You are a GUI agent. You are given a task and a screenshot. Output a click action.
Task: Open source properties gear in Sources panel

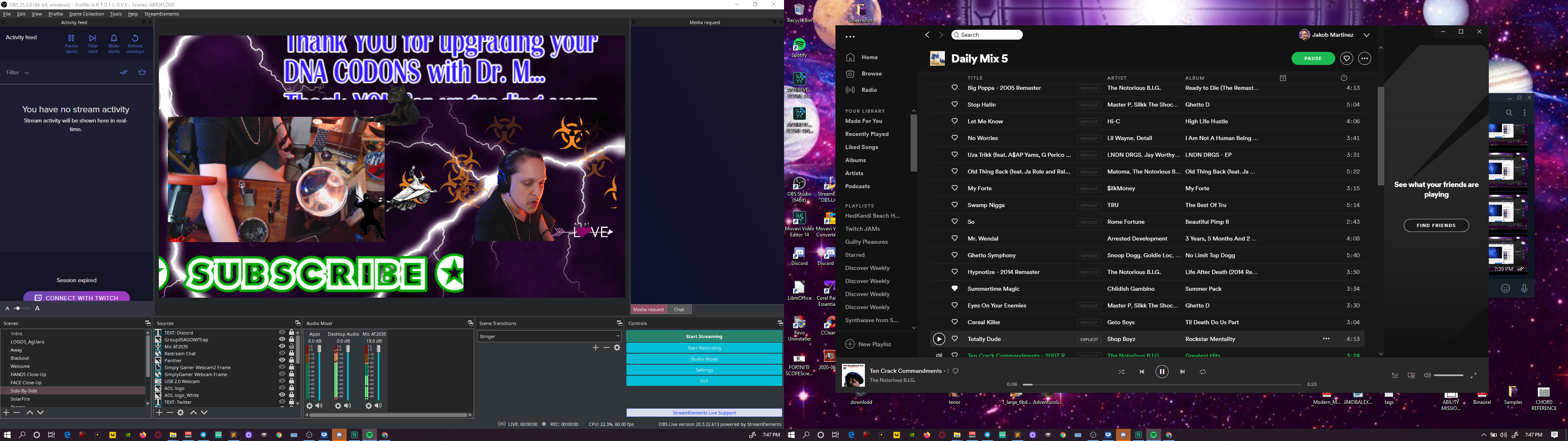[180, 412]
